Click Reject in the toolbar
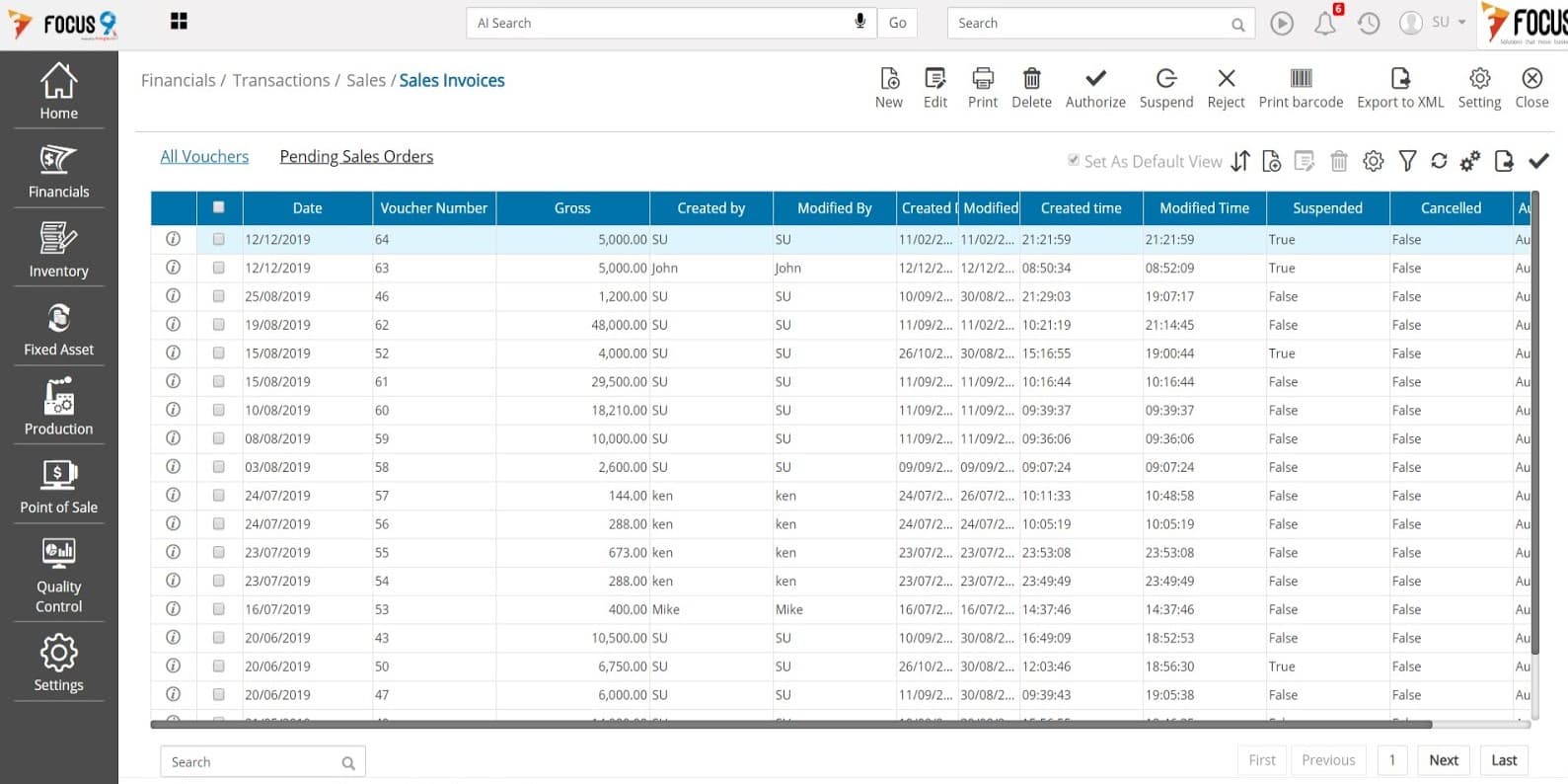Screen dimensions: 1568x784 [x=1227, y=88]
